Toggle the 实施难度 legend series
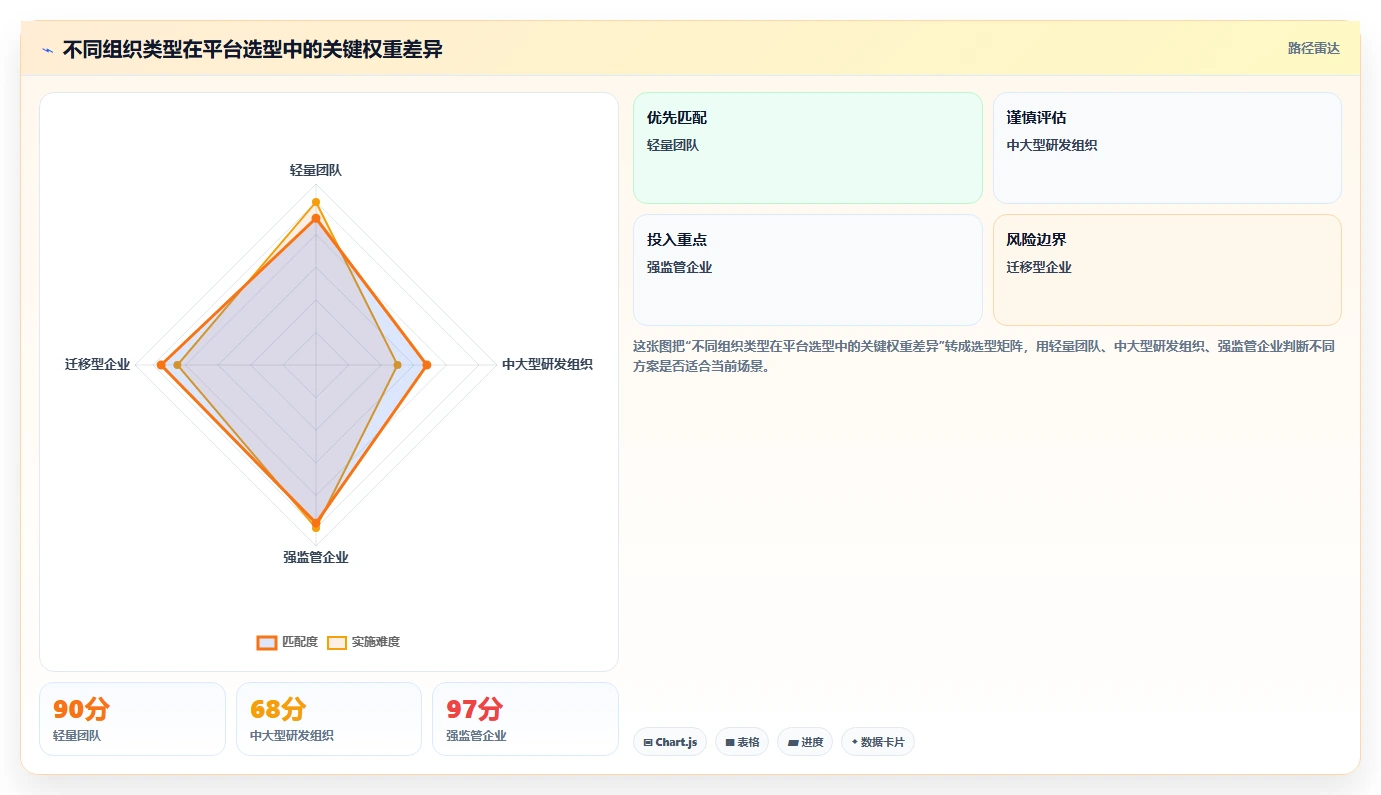The height and width of the screenshot is (795, 1381). [x=364, y=642]
